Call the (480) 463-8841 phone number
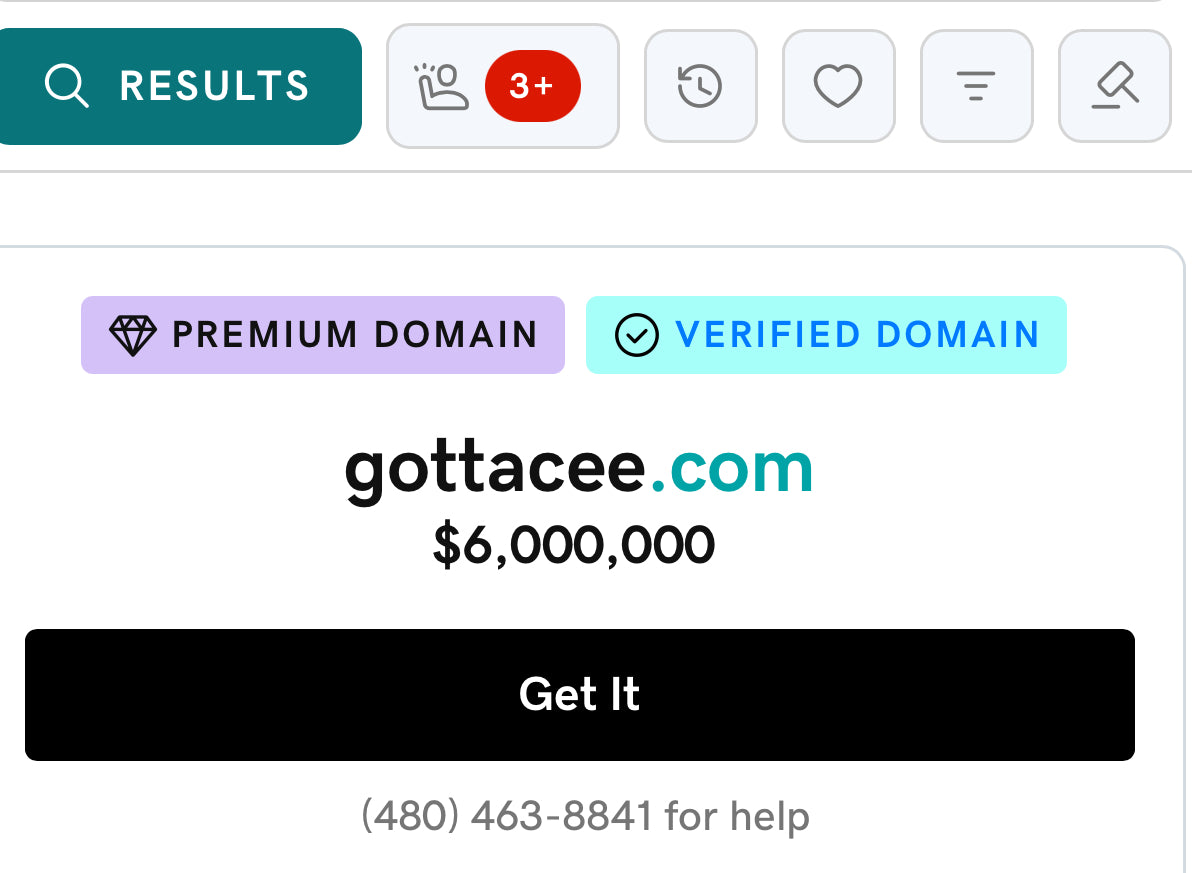 pos(507,816)
